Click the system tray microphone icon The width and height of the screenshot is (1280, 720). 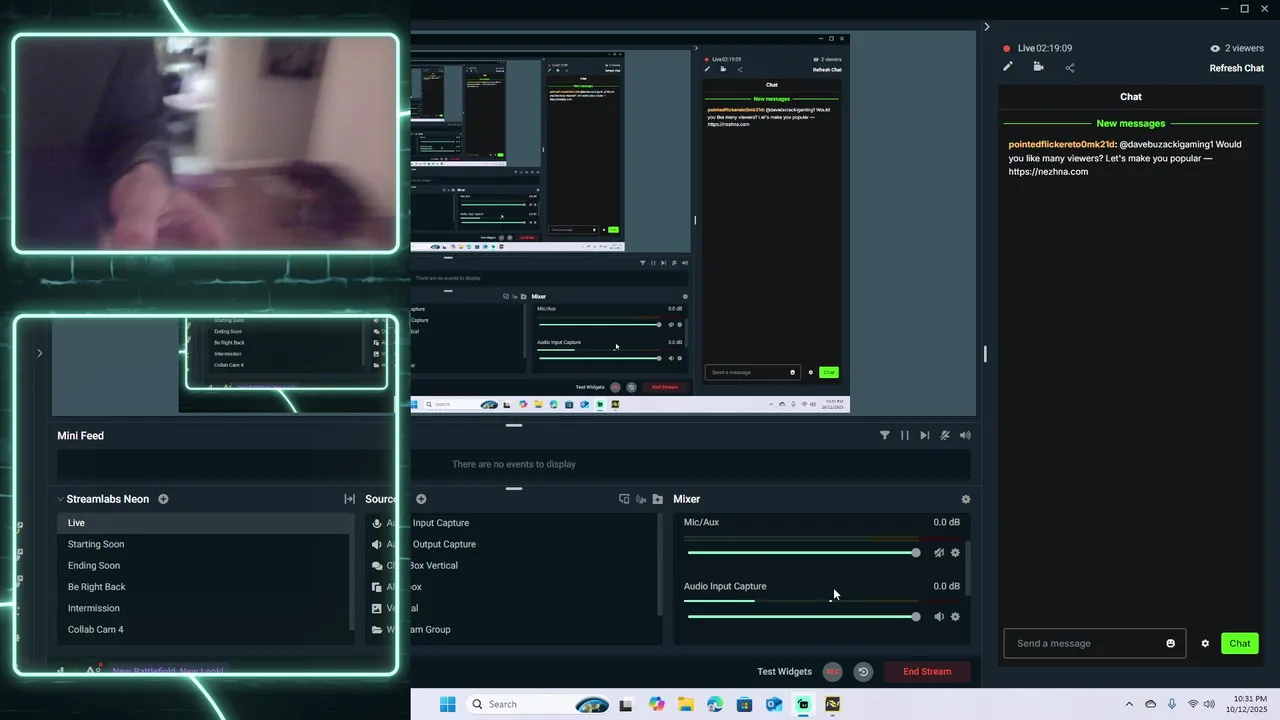(x=1172, y=704)
